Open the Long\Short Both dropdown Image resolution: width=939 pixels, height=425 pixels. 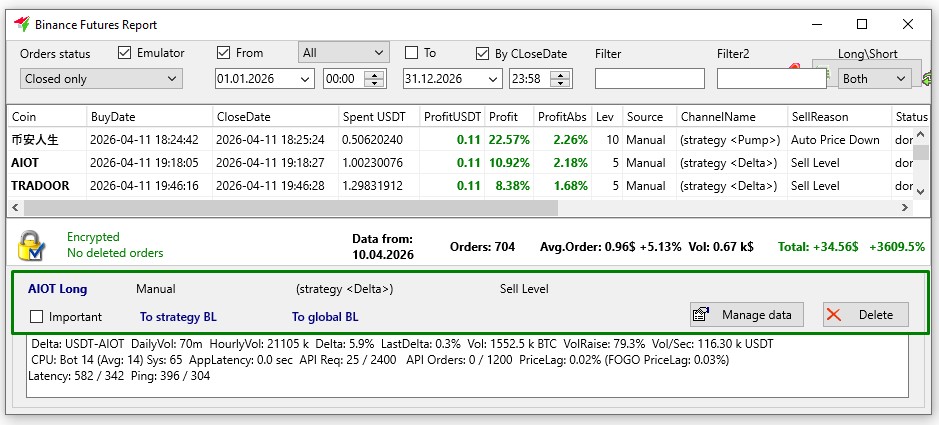(875, 78)
